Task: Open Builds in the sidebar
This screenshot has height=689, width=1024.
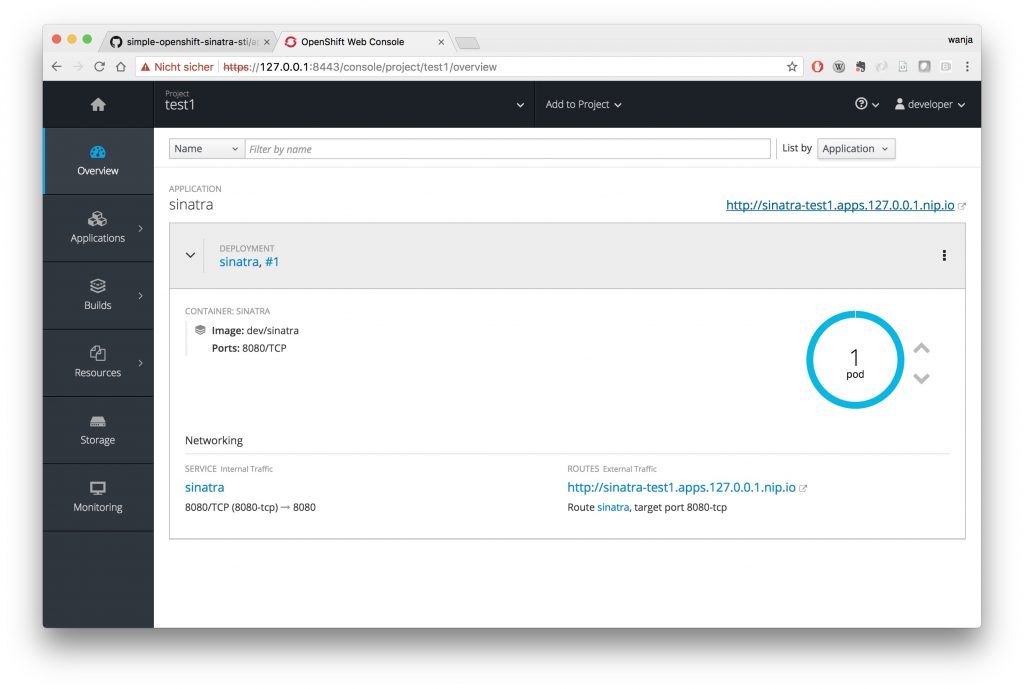Action: (98, 295)
